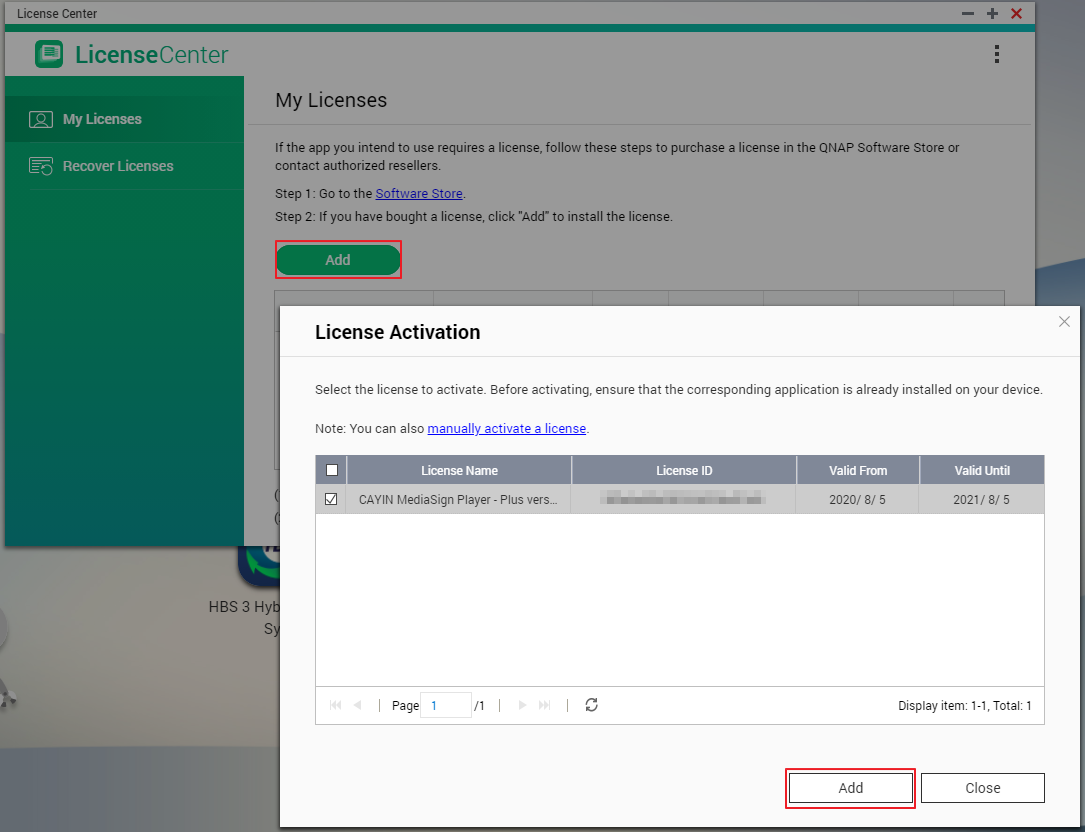The image size is (1085, 832).
Task: Uncheck the CAYIN MediaSign Player license checkbox
Action: (x=332, y=499)
